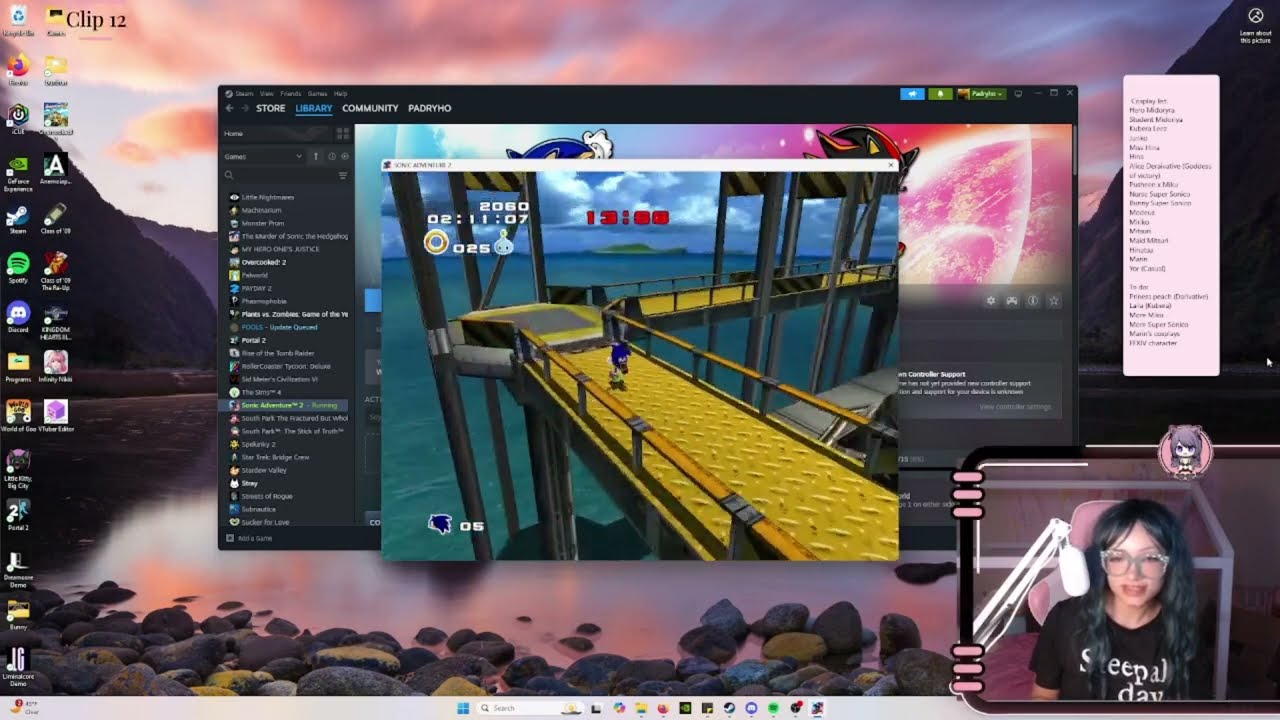Select PAYDAY 2 in library list
1280x720 pixels.
[x=257, y=288]
